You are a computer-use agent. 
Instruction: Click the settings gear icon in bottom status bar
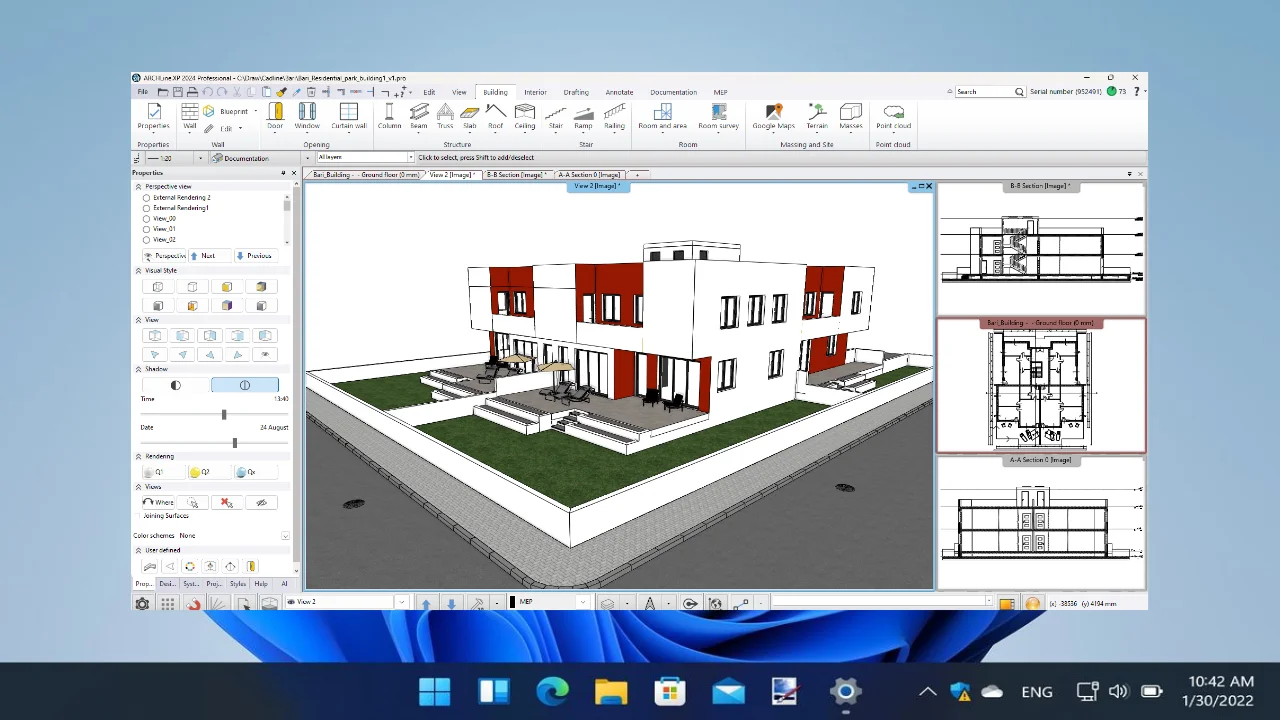[x=142, y=604]
